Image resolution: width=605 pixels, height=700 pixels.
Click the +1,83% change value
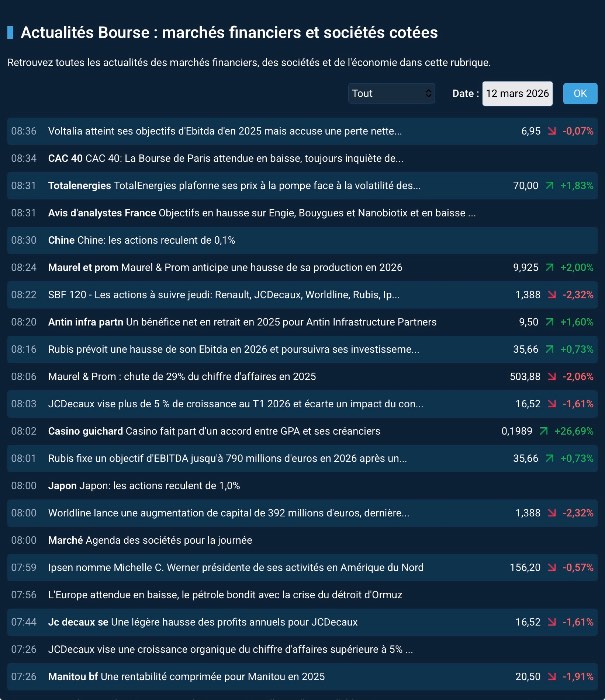(x=577, y=186)
